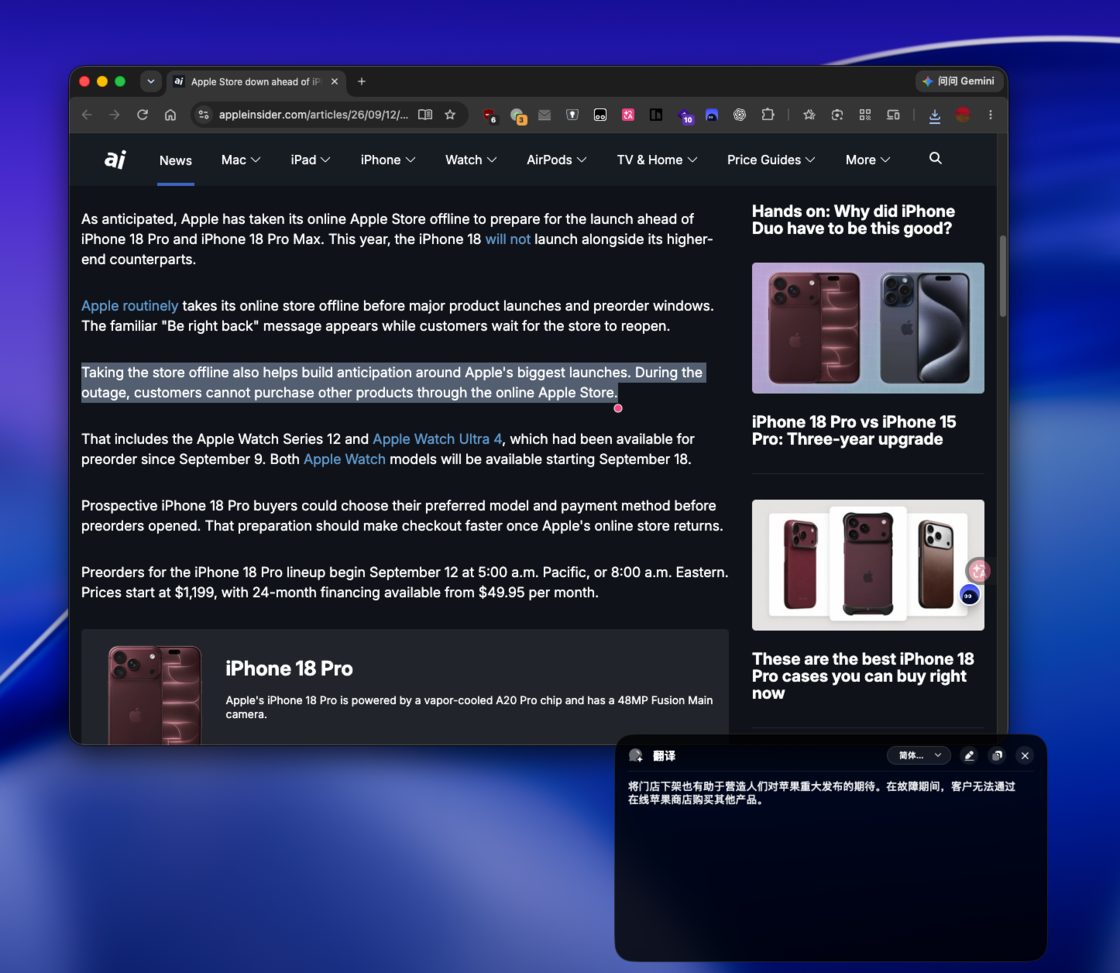
Task: Open the gray mail envelope extension
Action: tap(544, 114)
